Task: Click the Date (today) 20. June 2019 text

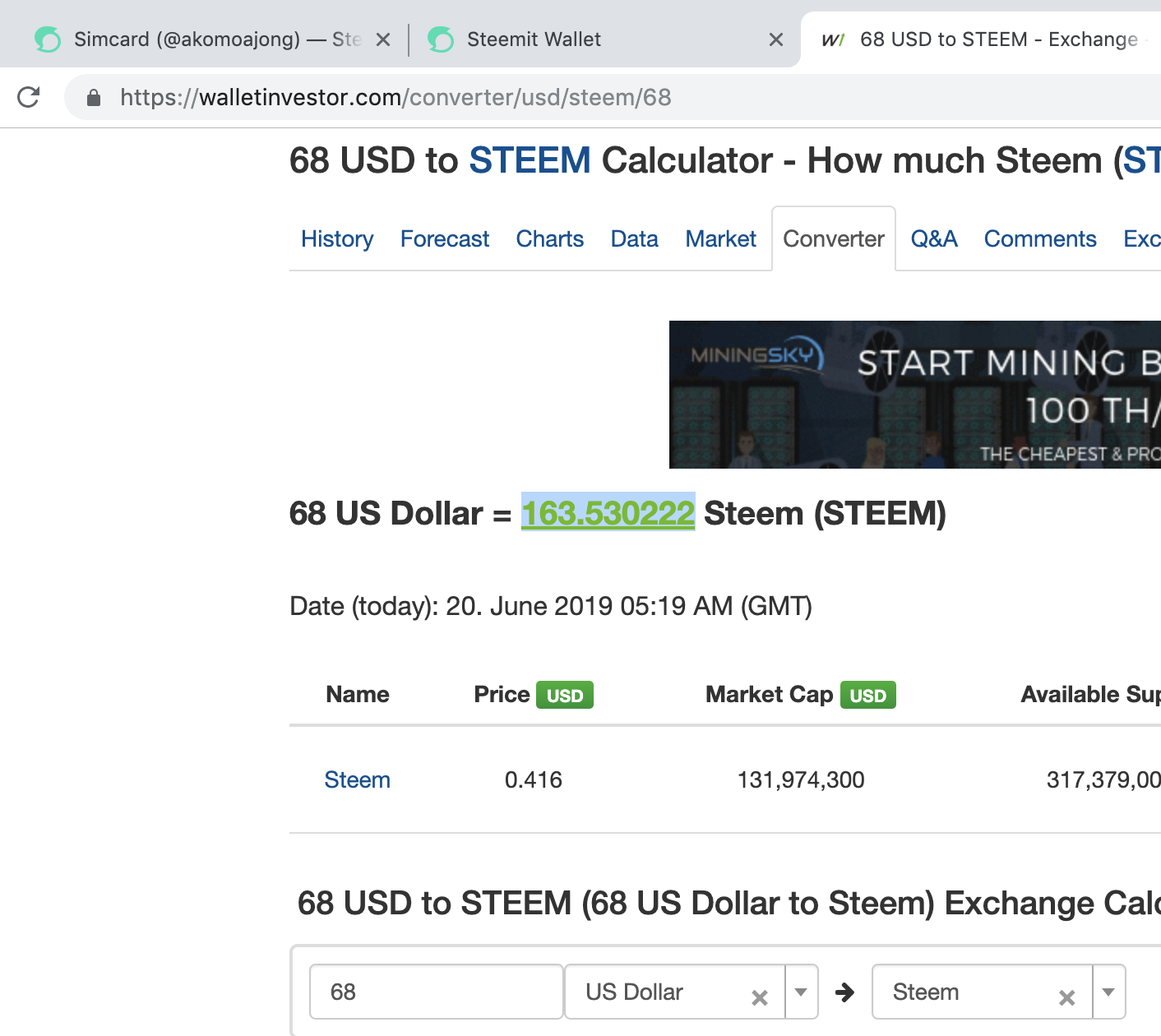Action: [551, 607]
